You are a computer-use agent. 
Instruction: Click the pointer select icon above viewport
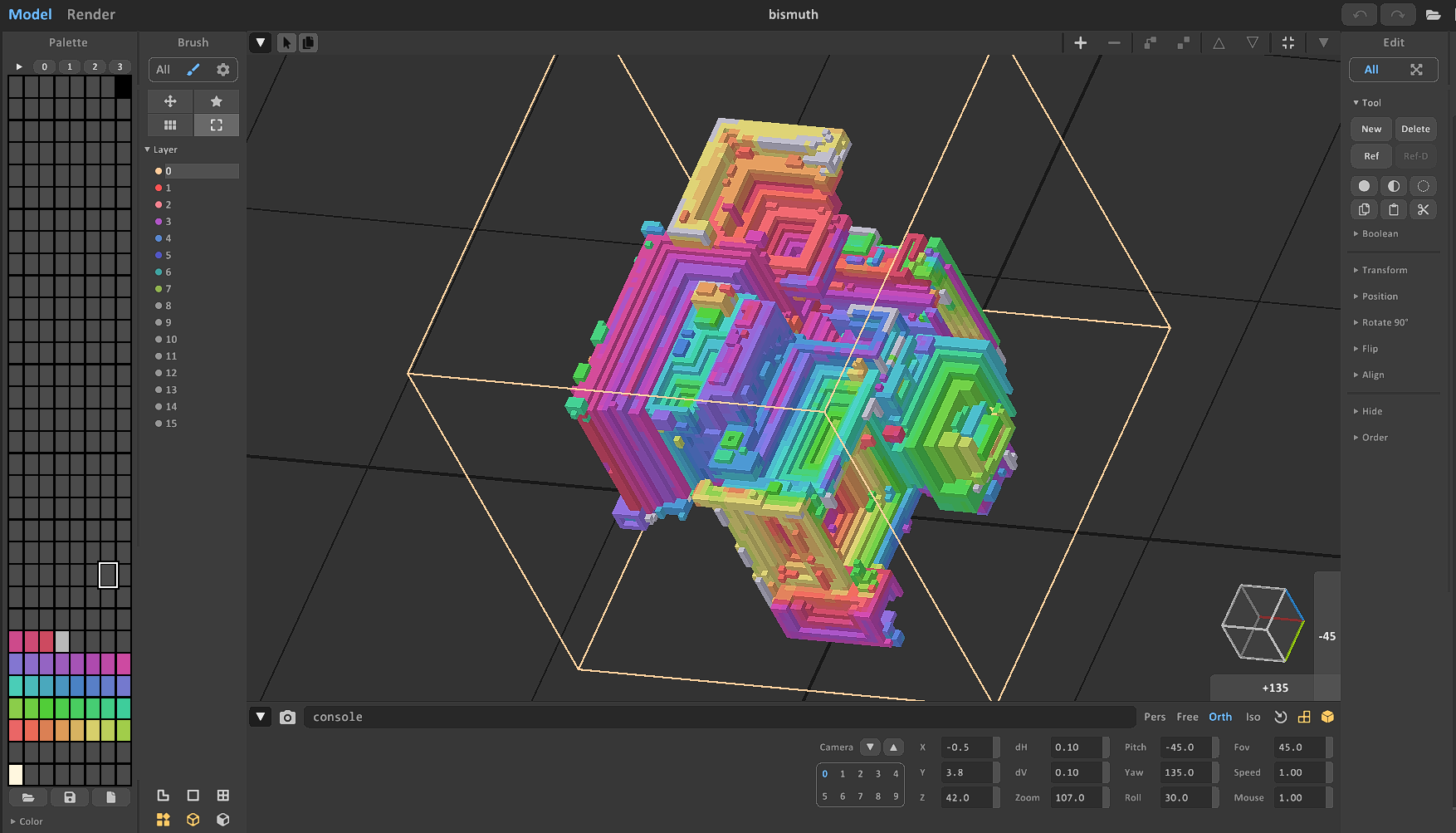pyautogui.click(x=286, y=42)
